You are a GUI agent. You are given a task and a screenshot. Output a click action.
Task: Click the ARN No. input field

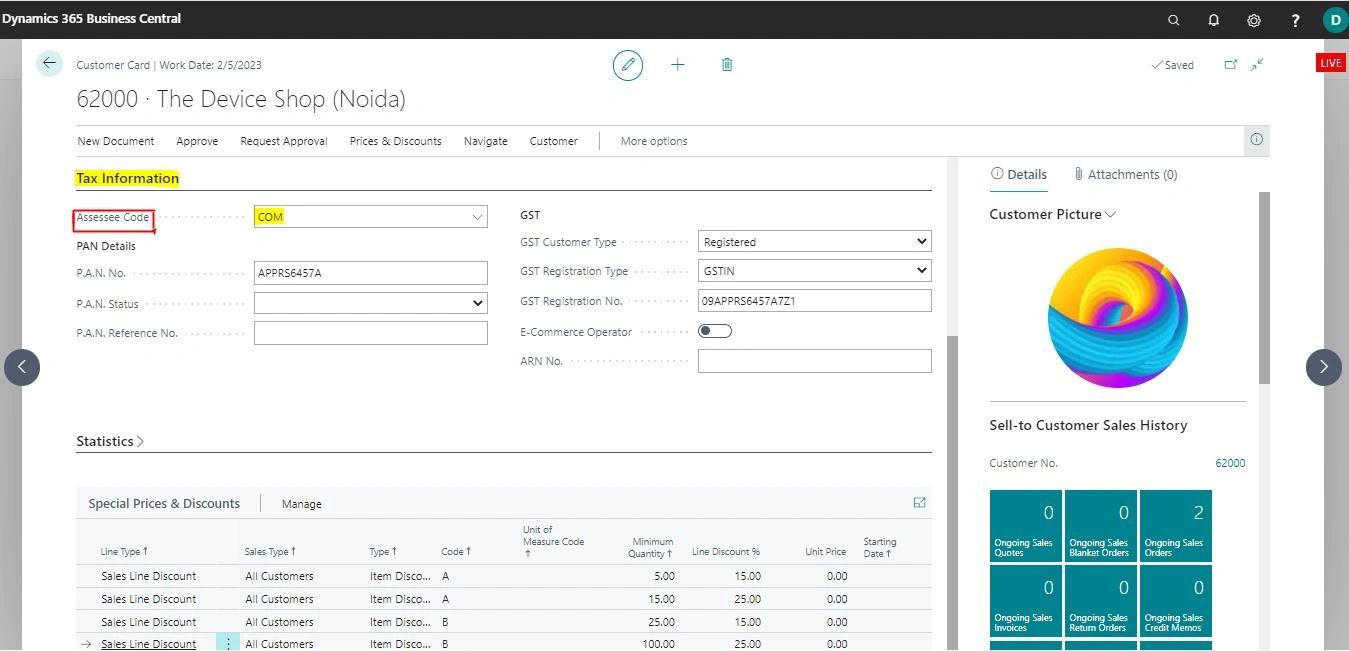point(814,361)
